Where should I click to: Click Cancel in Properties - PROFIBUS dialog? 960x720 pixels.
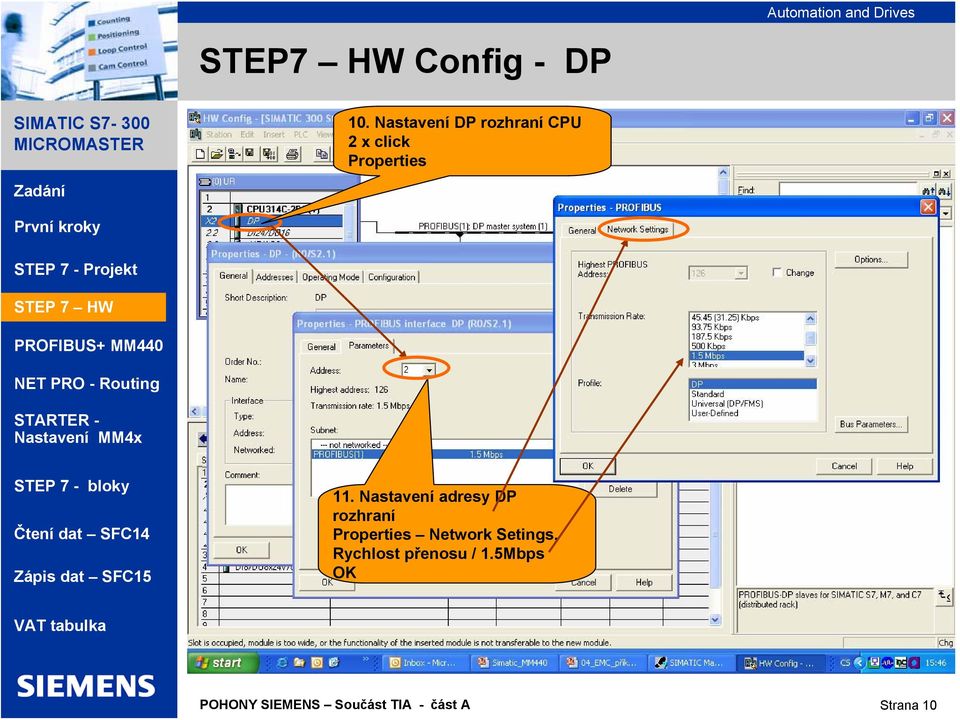pos(844,466)
